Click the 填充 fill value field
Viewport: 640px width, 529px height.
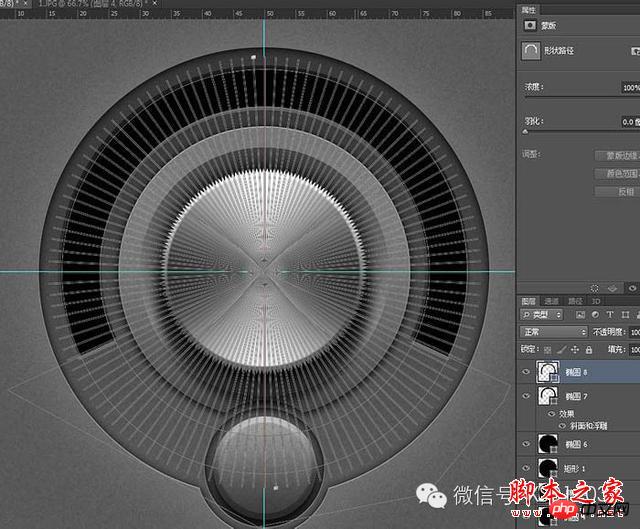[634, 350]
